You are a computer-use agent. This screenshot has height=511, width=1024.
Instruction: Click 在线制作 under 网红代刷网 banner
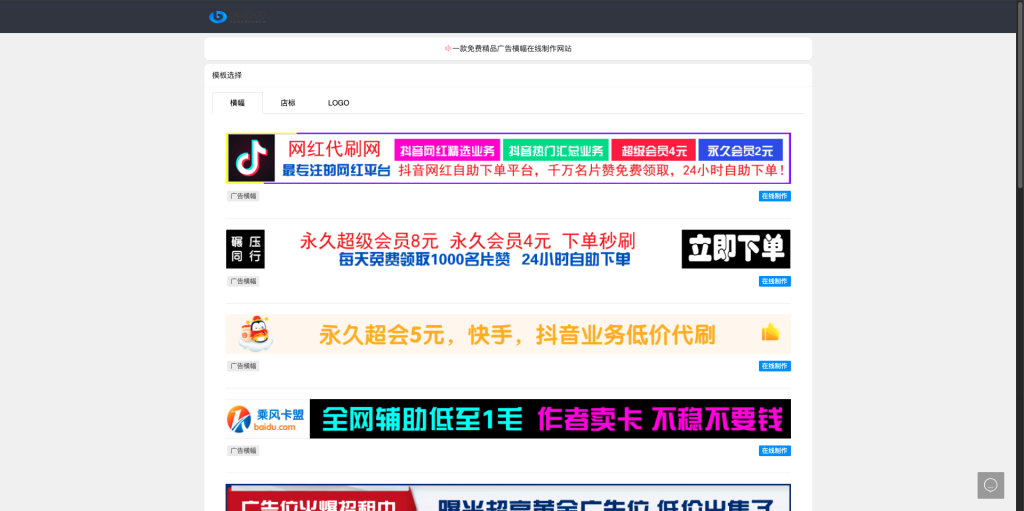point(775,196)
